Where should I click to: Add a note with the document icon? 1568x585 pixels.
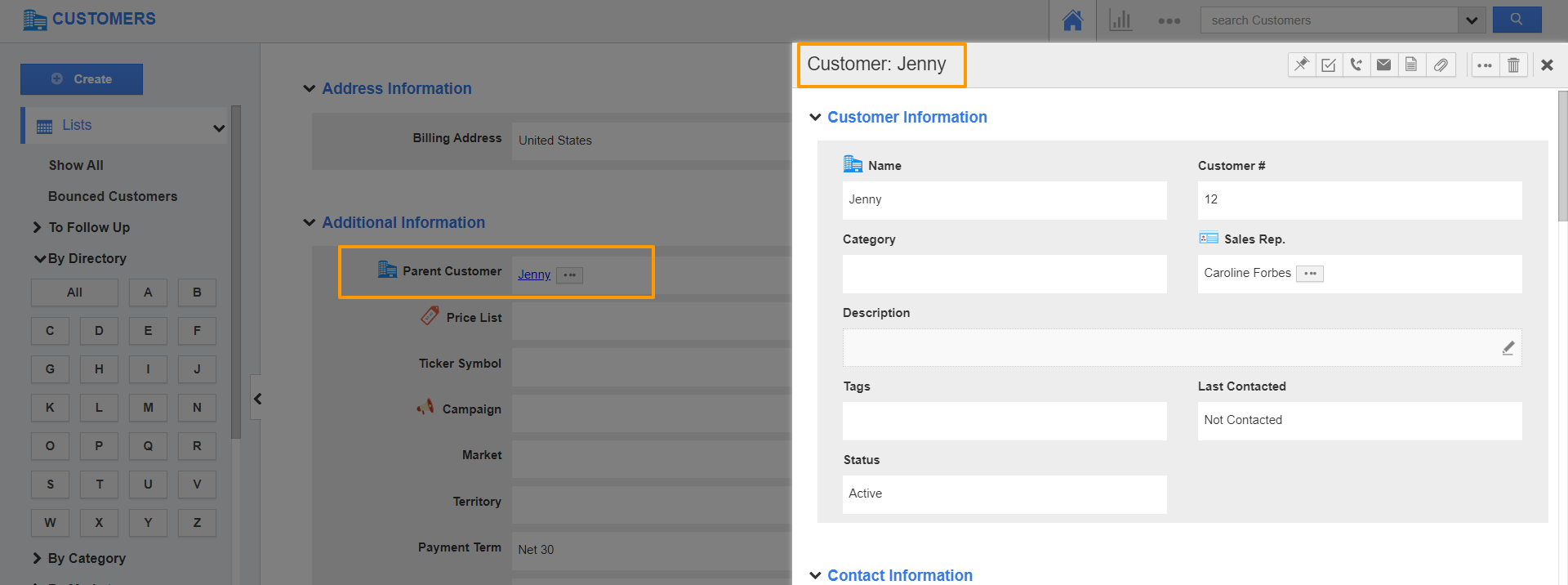click(1411, 65)
